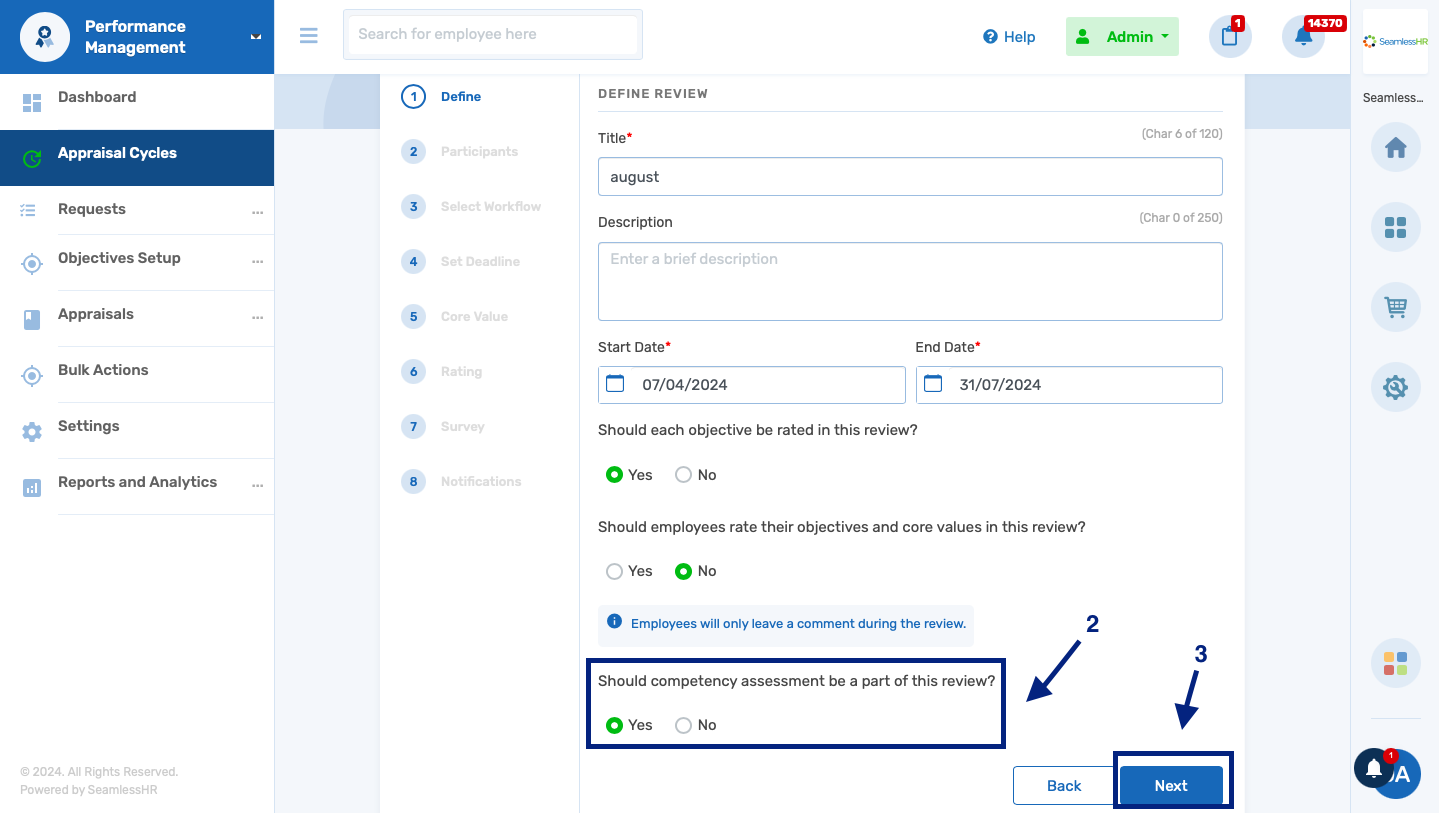Open the notifications bell in header
The height and width of the screenshot is (813, 1439).
click(x=1303, y=37)
